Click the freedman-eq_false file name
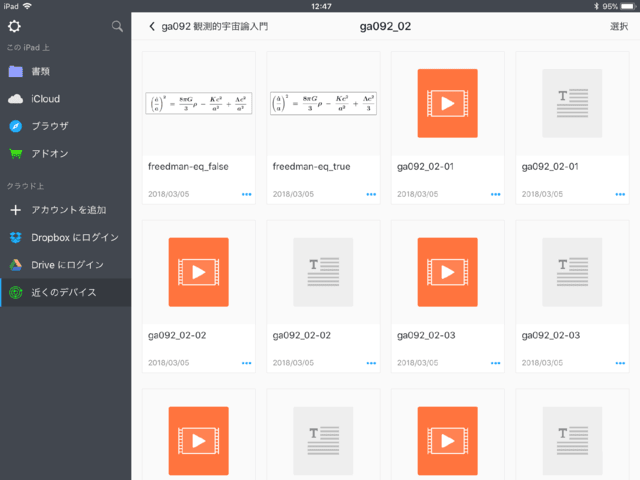The width and height of the screenshot is (640, 480). [188, 167]
